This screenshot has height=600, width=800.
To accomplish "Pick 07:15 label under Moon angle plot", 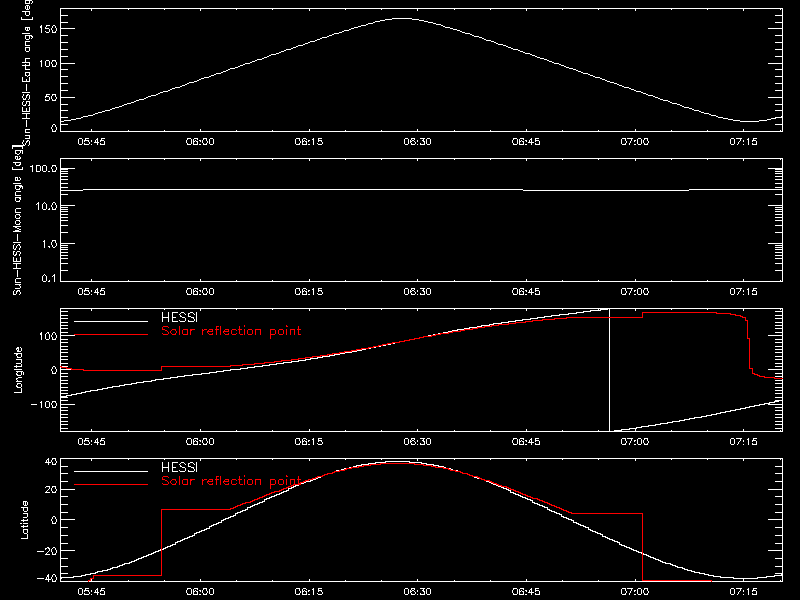I will point(743,292).
